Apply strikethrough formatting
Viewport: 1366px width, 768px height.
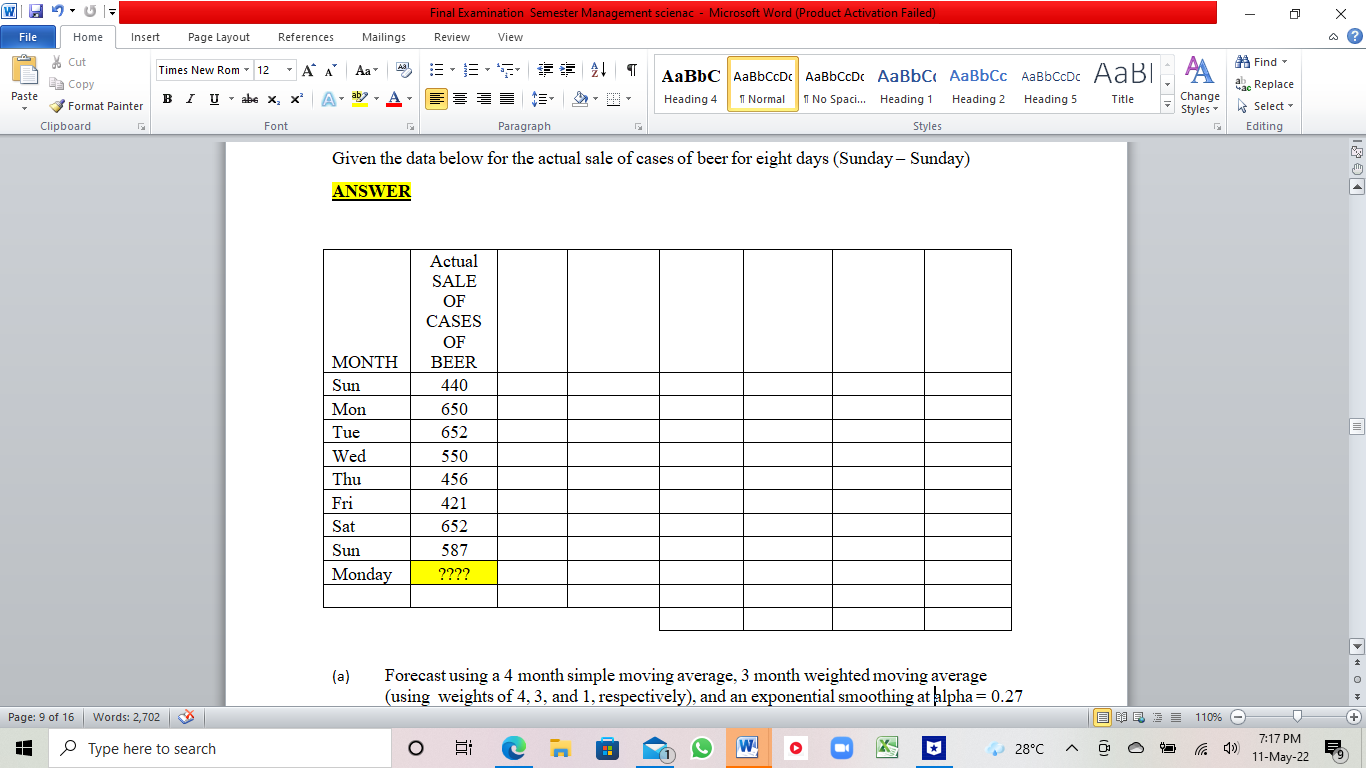click(x=249, y=99)
